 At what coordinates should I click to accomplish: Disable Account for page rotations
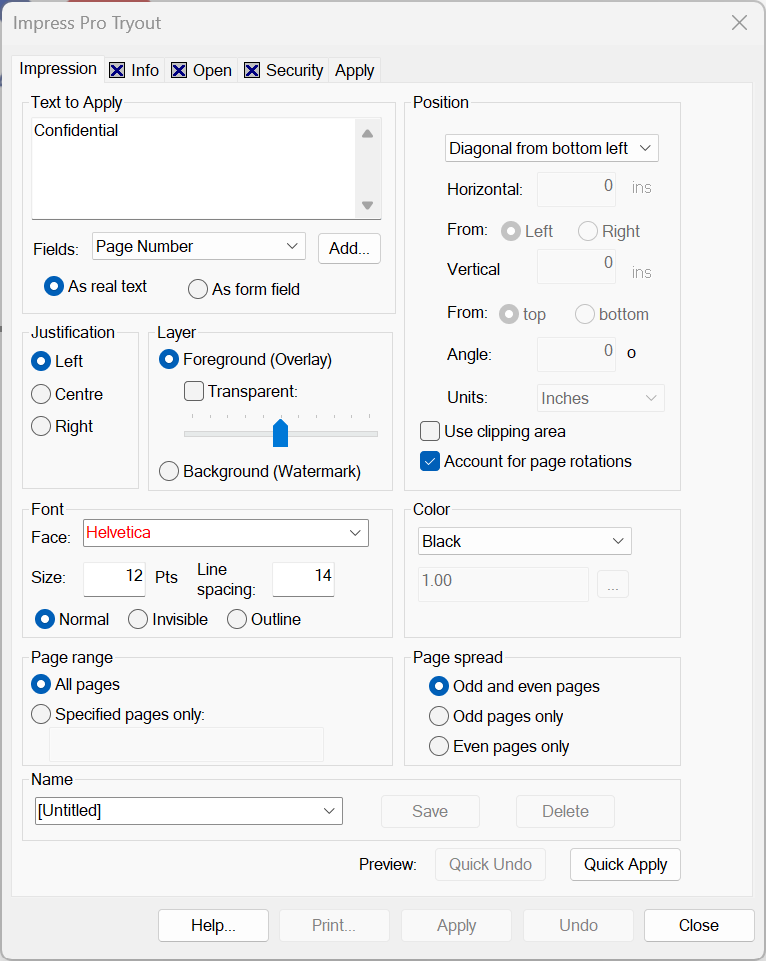430,462
